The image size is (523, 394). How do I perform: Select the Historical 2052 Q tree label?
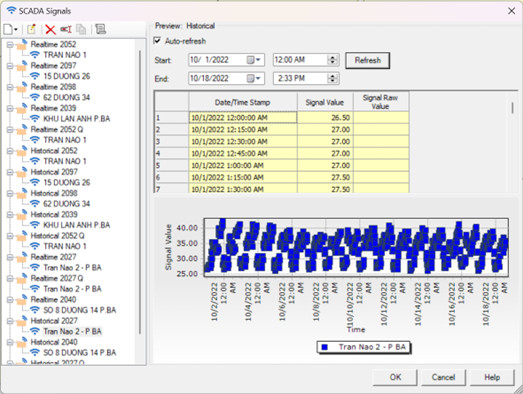[x=57, y=236]
